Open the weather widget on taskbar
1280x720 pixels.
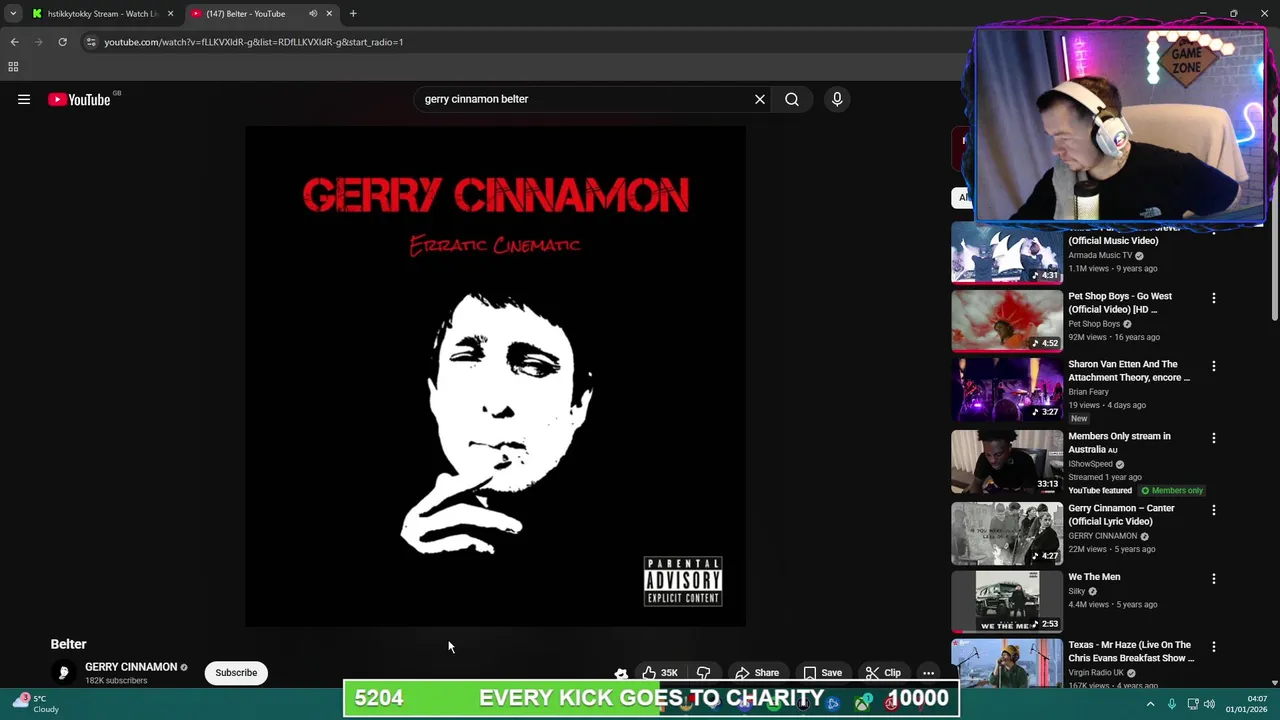pyautogui.click(x=34, y=704)
